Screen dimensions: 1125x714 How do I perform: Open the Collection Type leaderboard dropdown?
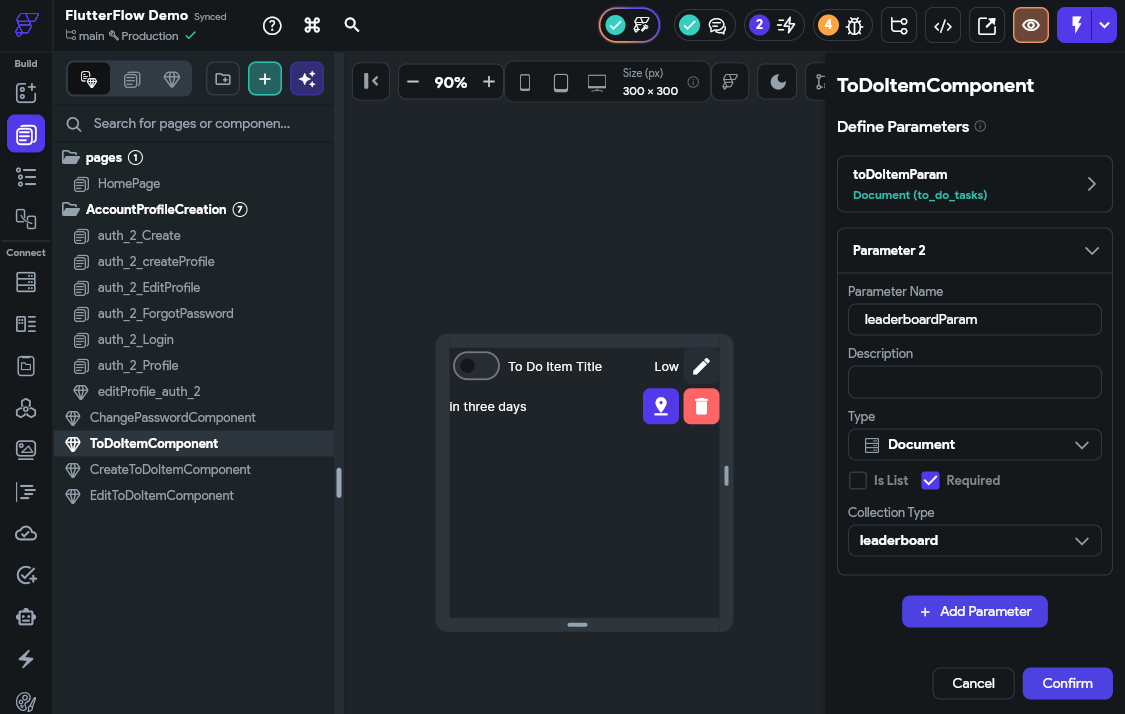(974, 540)
